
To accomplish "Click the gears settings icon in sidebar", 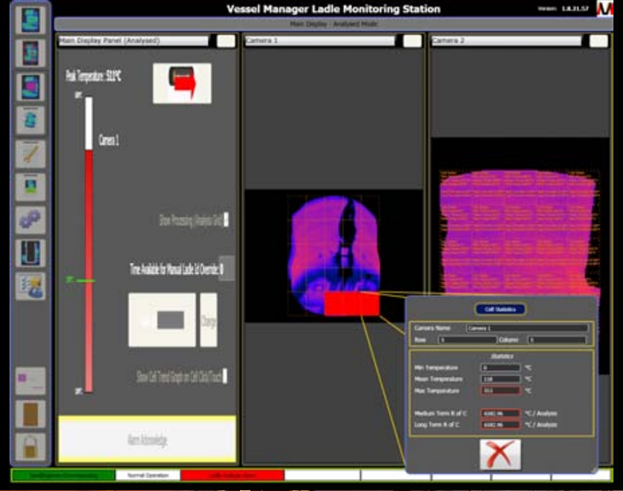I will (x=32, y=219).
